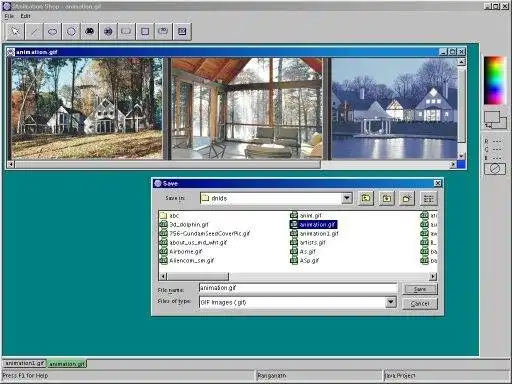The image size is (512, 384).
Task: Click the Press F1 for Help status text
Action: (25, 376)
